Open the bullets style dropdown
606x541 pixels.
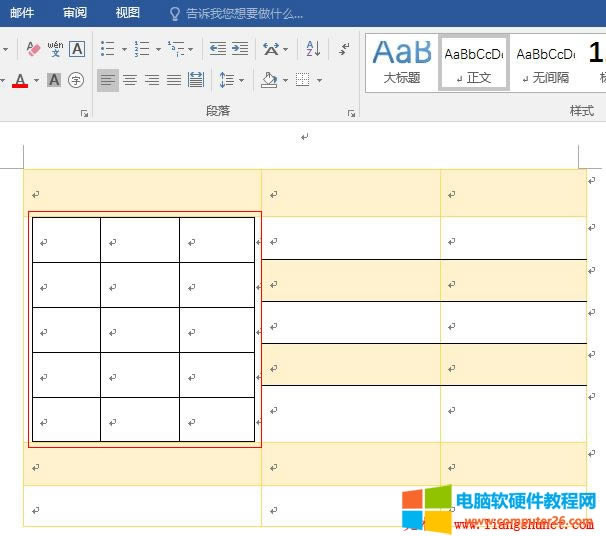(x=124, y=49)
